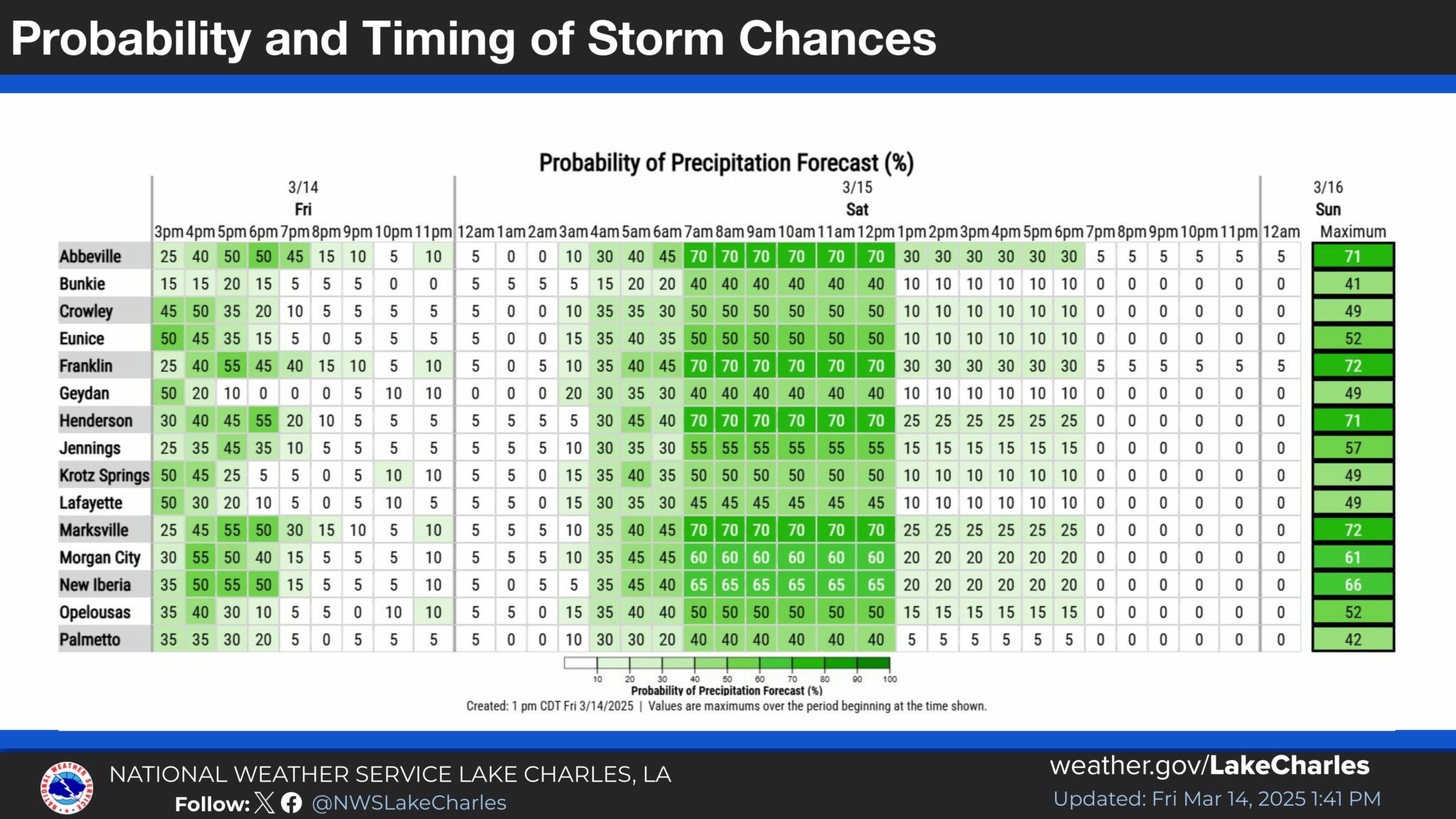Click the Sat day header for 3/15
This screenshot has height=819, width=1456.
[x=857, y=210]
